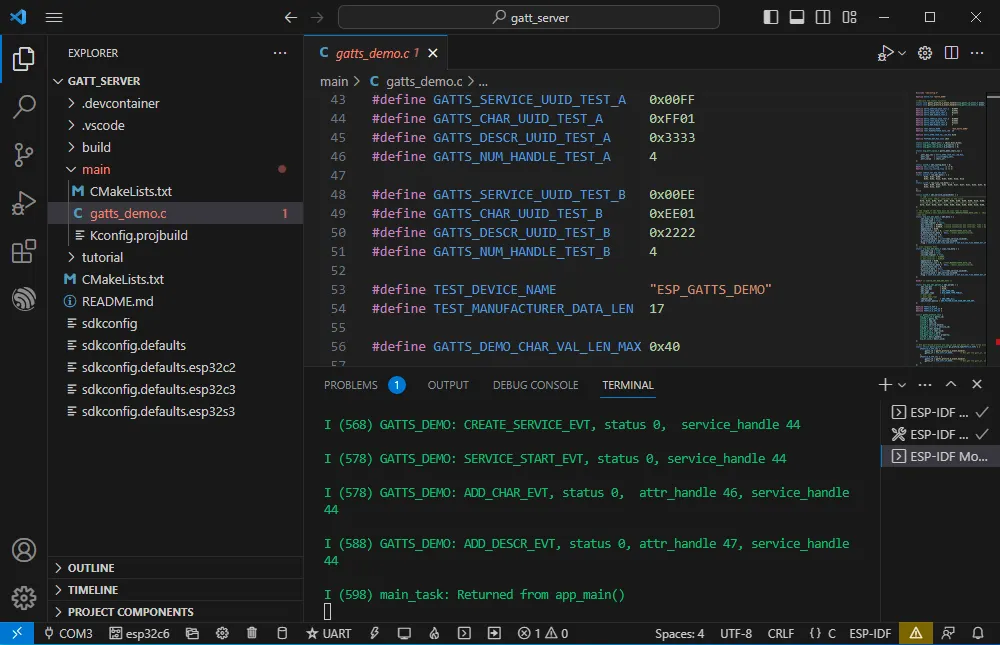1000x645 pixels.
Task: Change the UTF-8 file encoding
Action: click(x=735, y=633)
